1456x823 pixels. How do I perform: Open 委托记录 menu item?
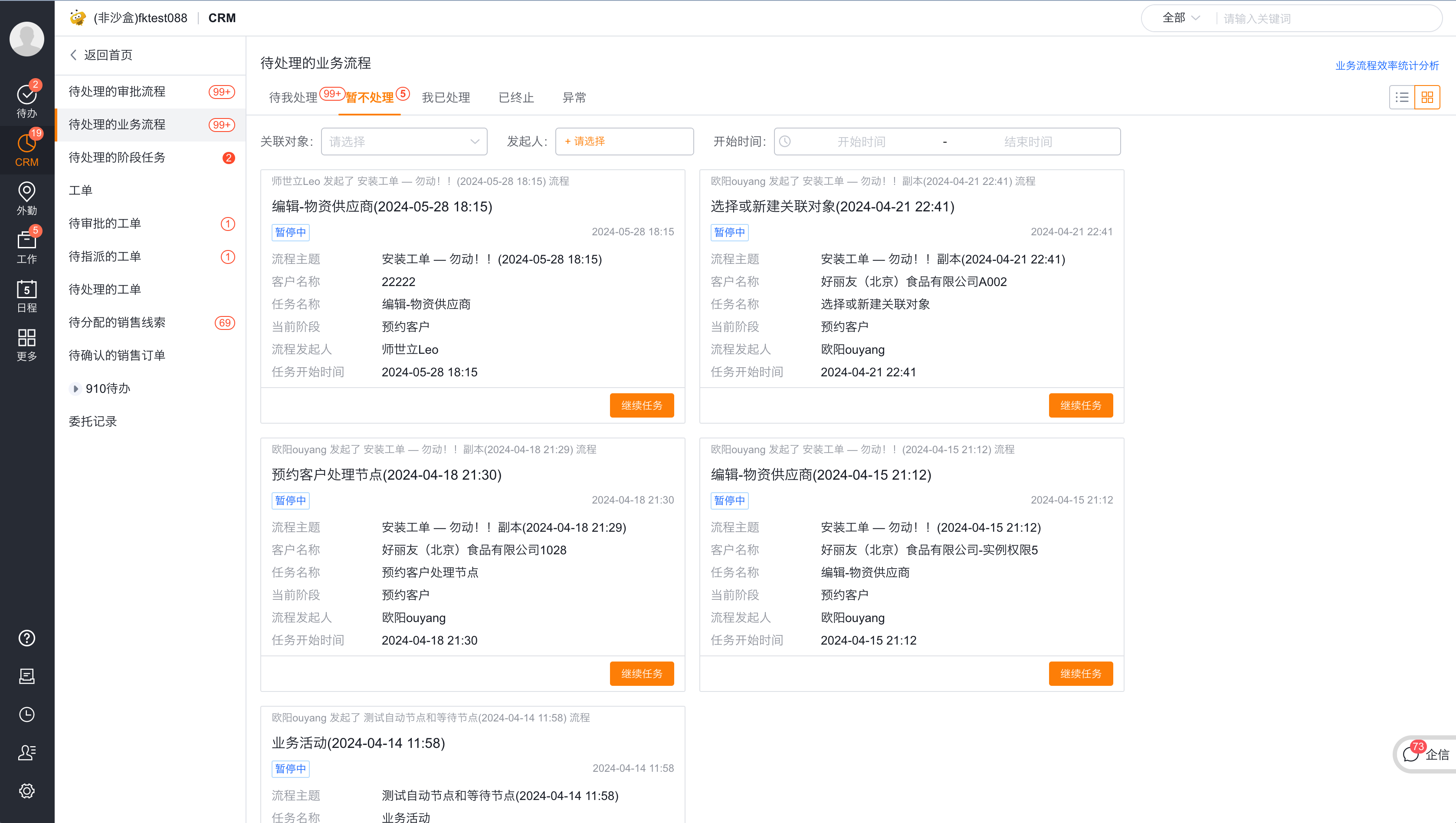pos(151,421)
